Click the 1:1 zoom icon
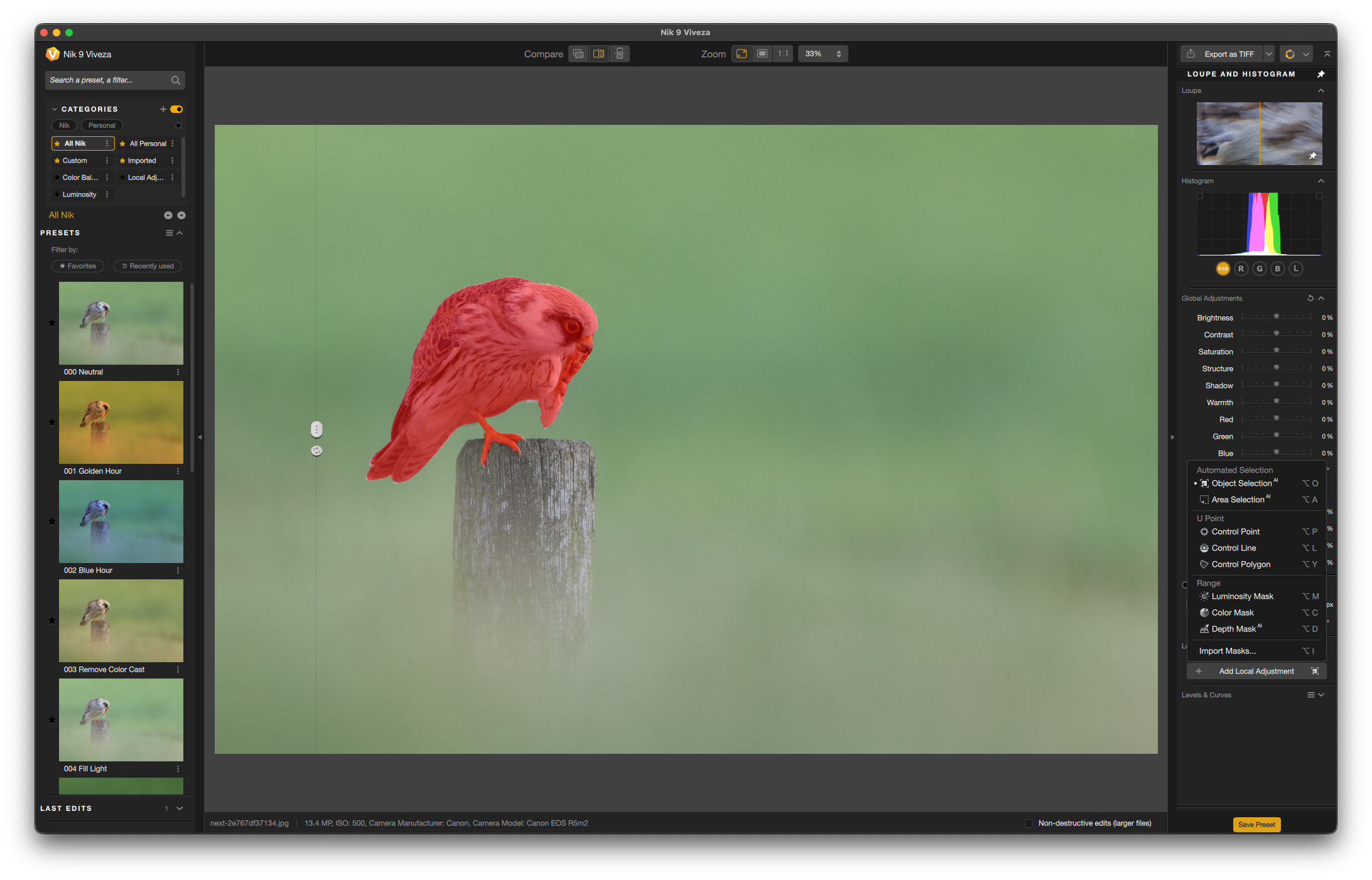Image resolution: width=1372 pixels, height=880 pixels. pos(782,54)
